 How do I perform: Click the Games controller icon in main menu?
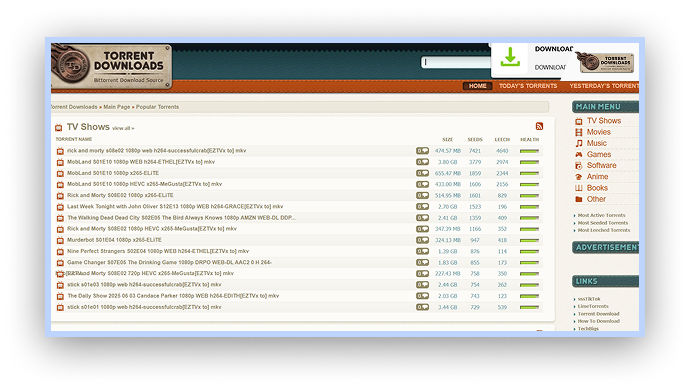[579, 155]
